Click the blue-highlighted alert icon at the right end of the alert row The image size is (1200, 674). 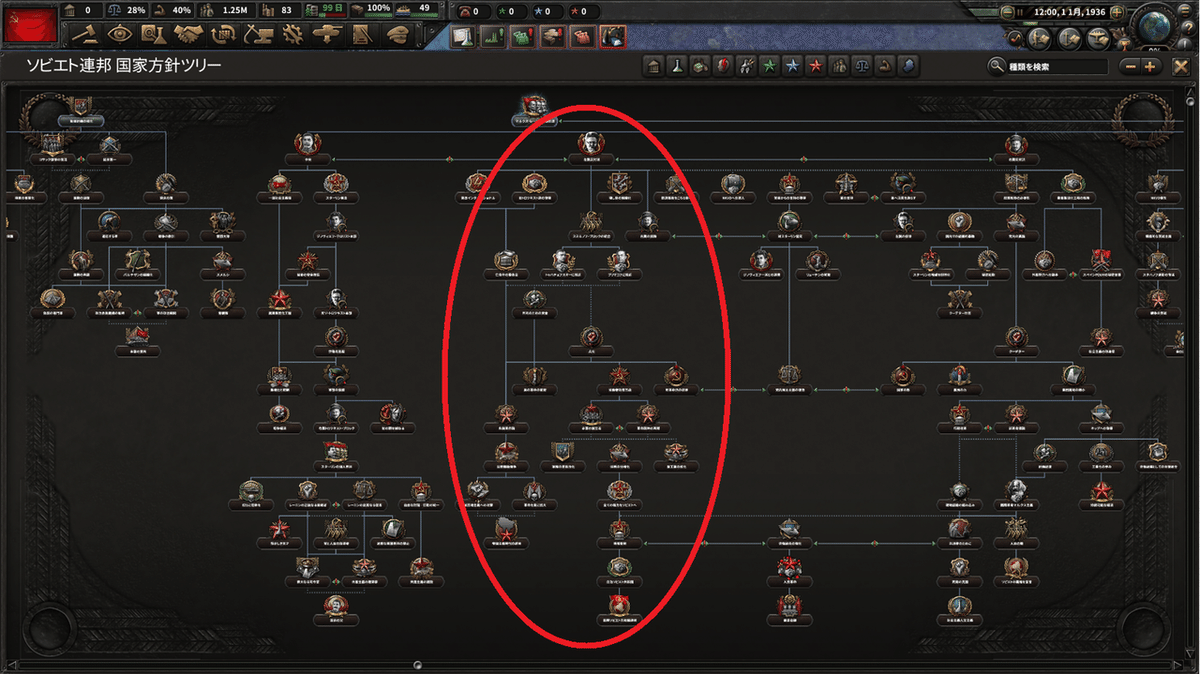click(612, 36)
